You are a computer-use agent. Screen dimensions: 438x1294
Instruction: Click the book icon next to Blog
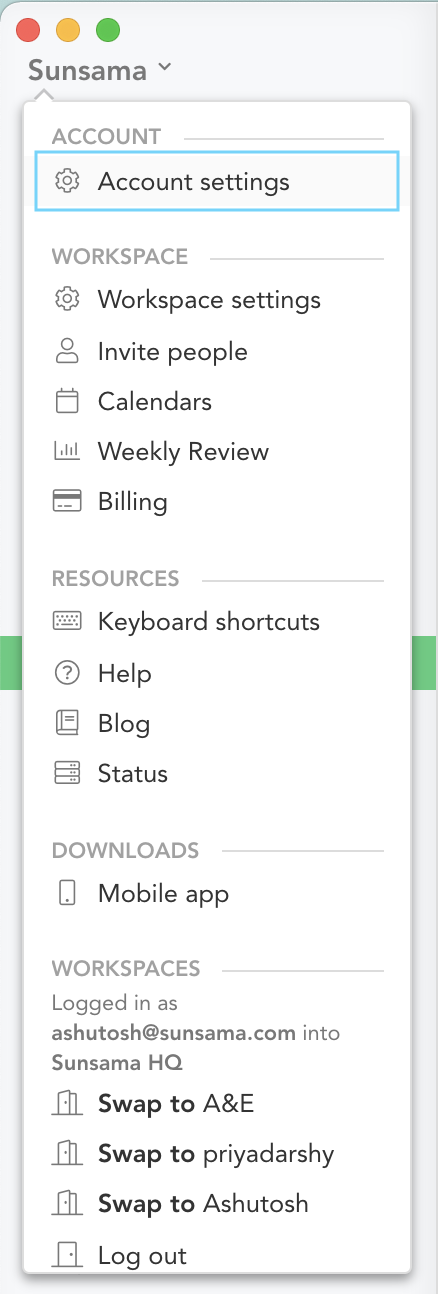tap(67, 723)
